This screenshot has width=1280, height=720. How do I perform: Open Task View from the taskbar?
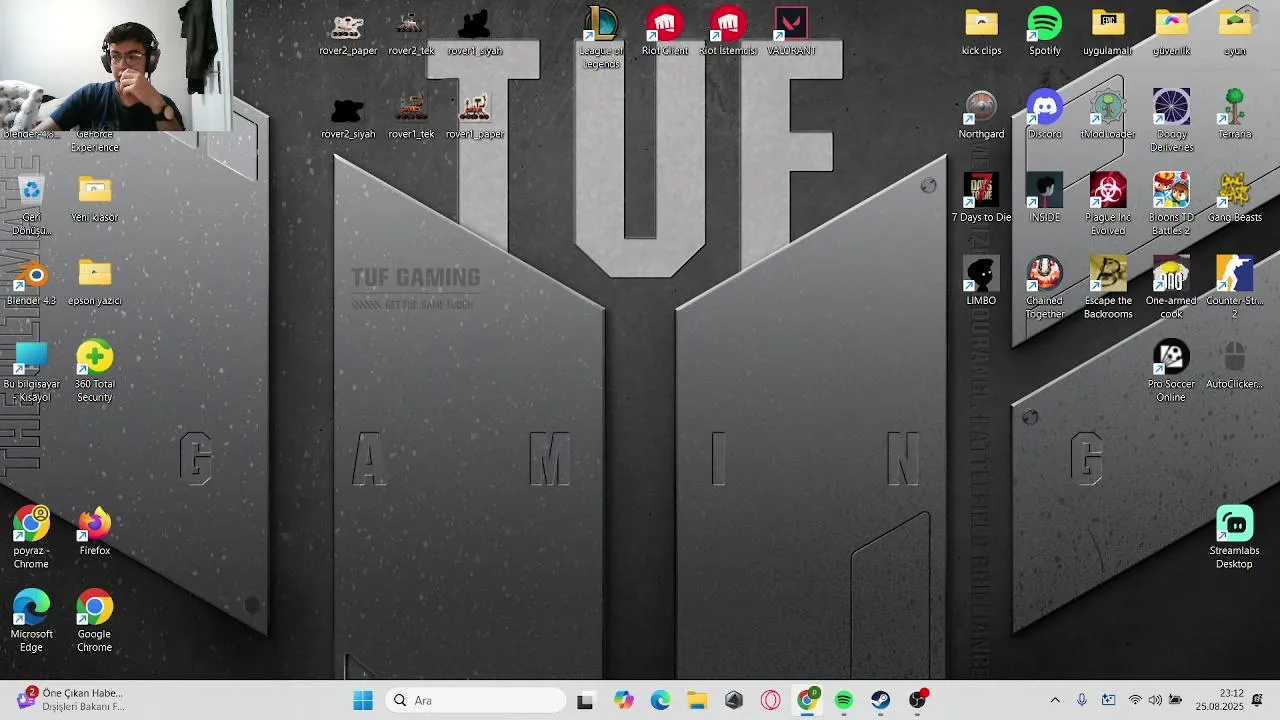click(585, 700)
